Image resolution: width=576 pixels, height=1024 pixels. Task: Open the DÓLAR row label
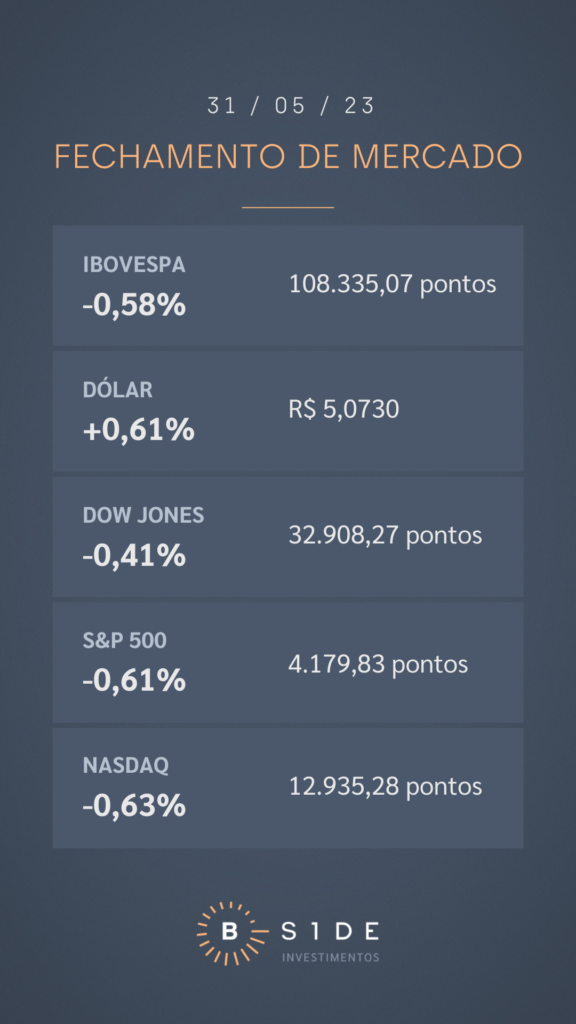click(x=118, y=390)
